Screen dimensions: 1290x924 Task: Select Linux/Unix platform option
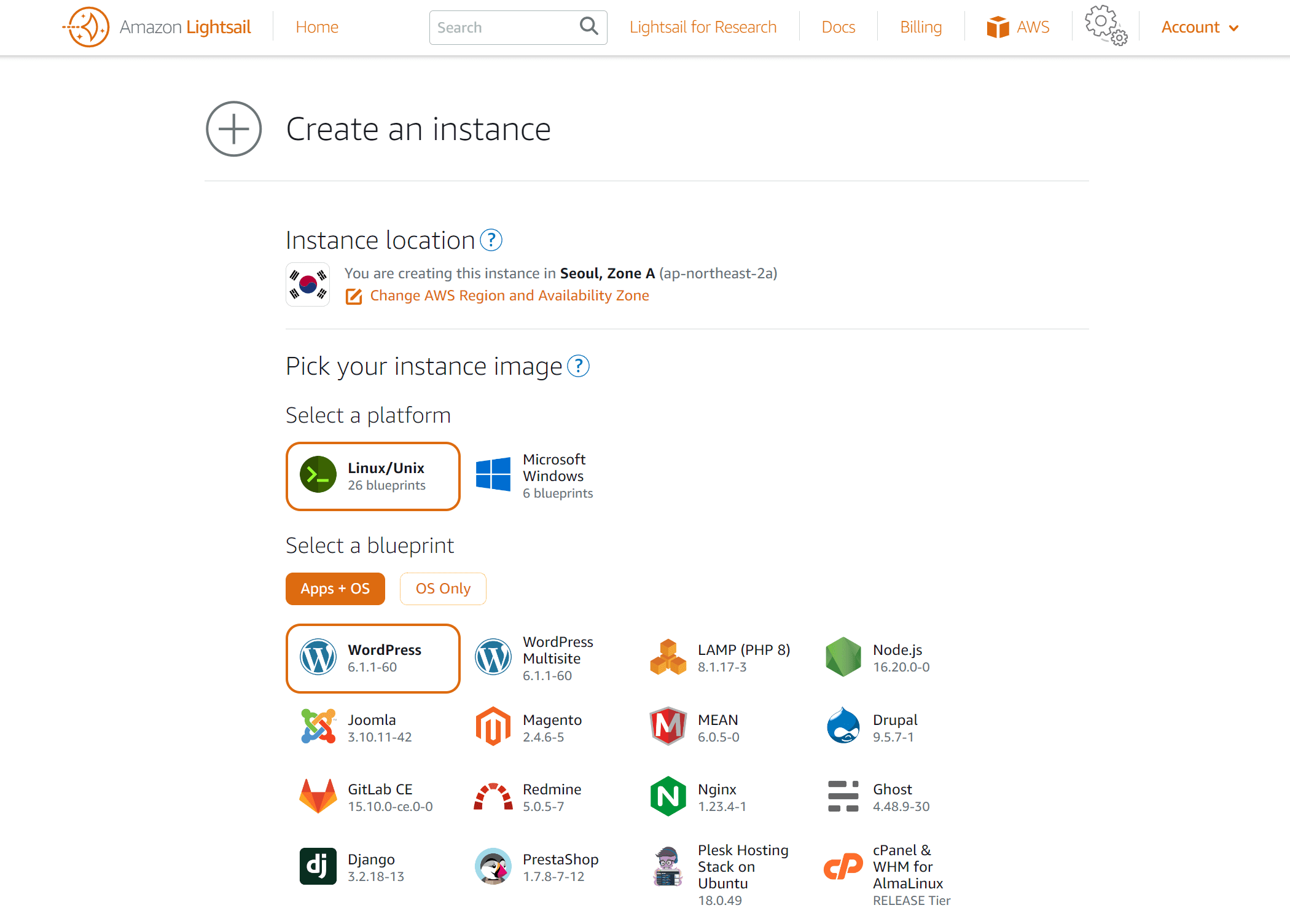(x=373, y=476)
